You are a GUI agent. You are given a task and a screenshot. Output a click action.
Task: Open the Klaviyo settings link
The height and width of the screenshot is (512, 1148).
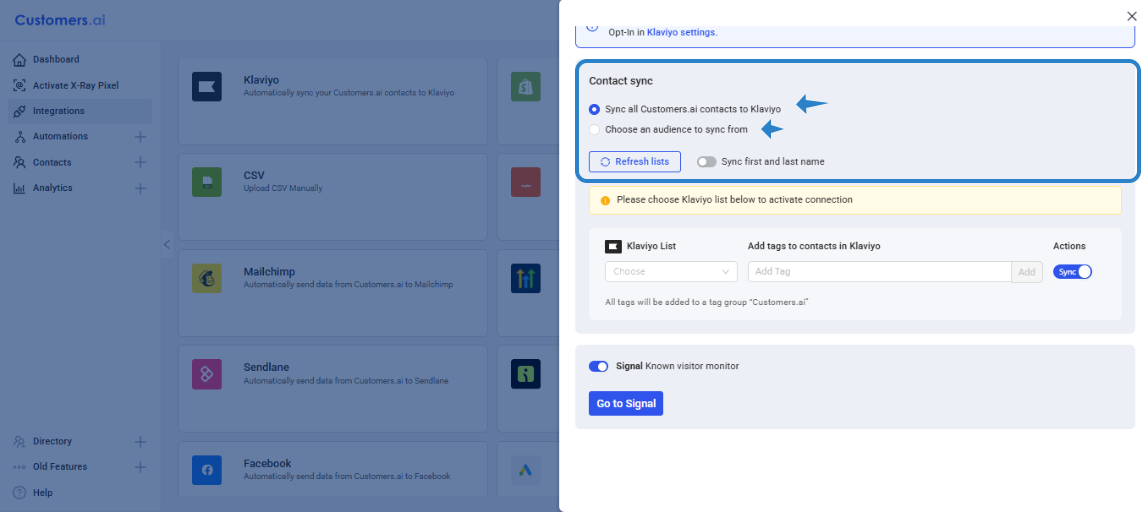(682, 32)
